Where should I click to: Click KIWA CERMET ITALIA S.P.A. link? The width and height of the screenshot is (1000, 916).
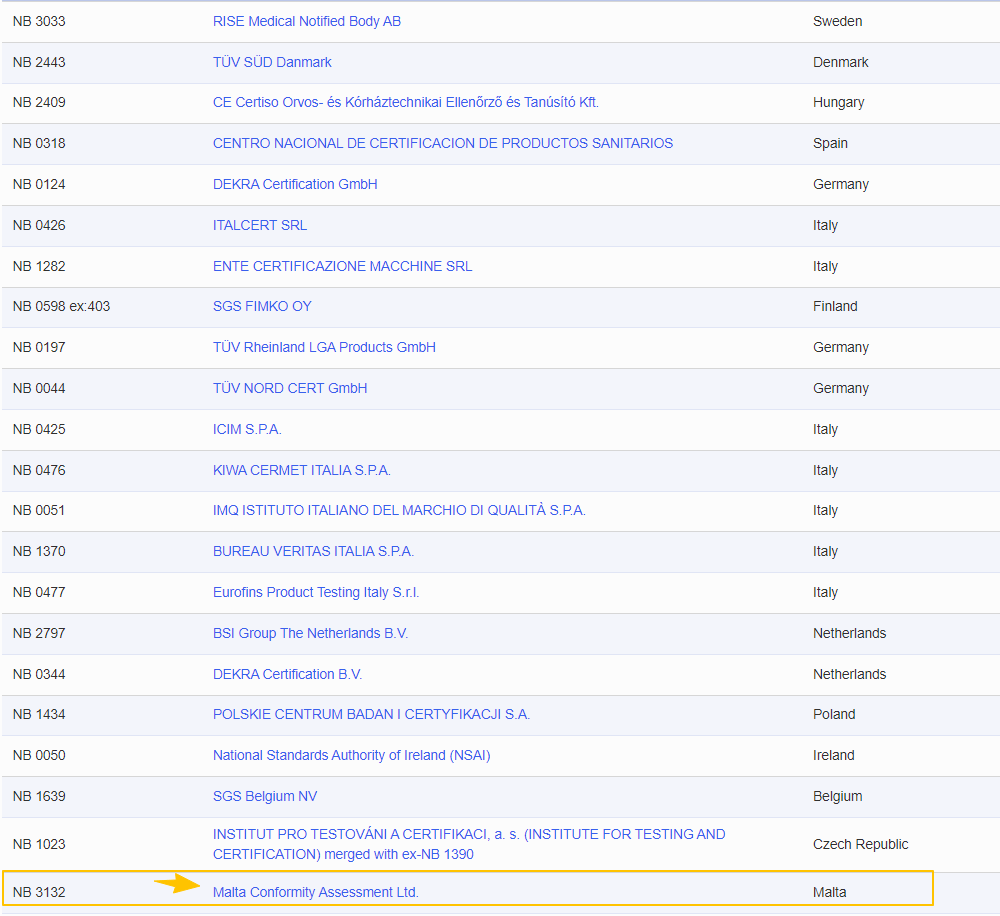tap(302, 470)
